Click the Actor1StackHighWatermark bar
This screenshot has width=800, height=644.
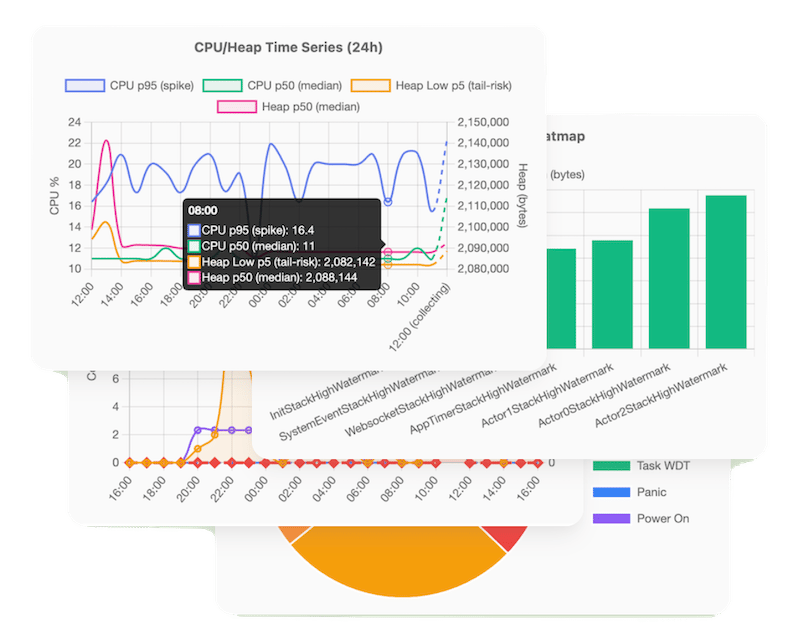coord(612,294)
